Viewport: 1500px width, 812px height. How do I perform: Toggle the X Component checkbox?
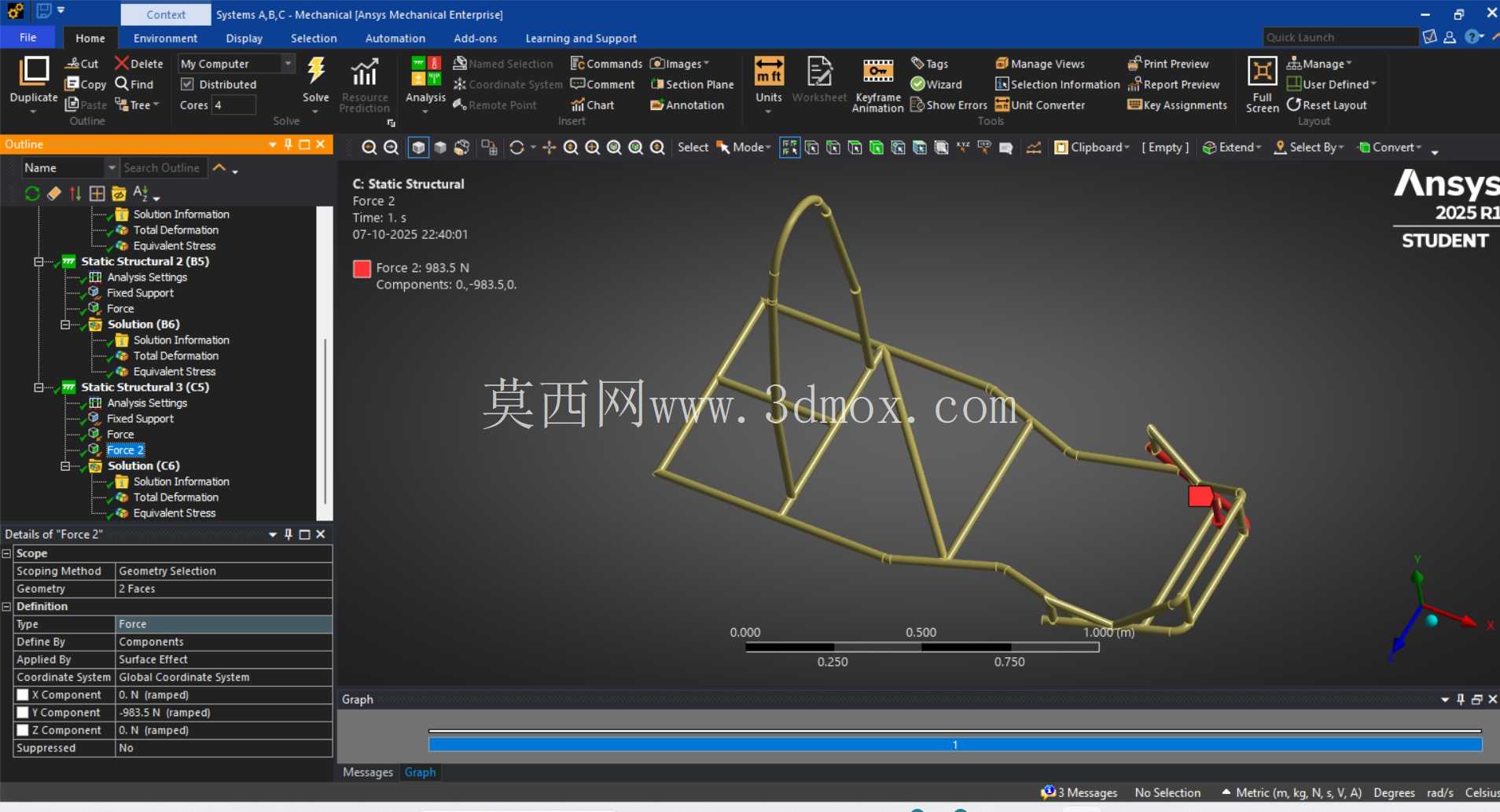click(23, 695)
